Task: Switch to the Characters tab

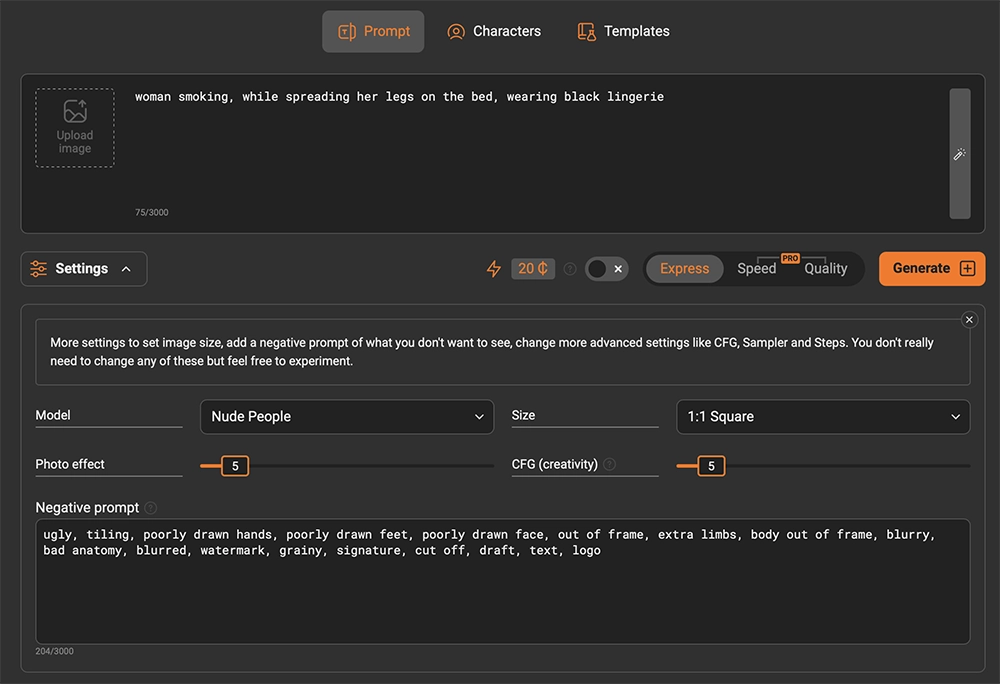Action: click(x=494, y=31)
